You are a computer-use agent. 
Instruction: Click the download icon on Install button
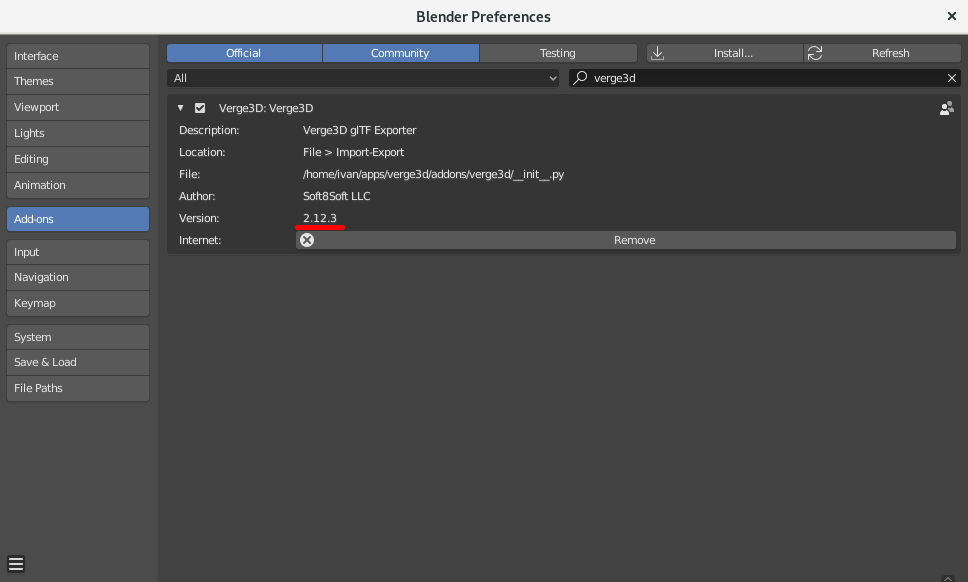pos(657,53)
